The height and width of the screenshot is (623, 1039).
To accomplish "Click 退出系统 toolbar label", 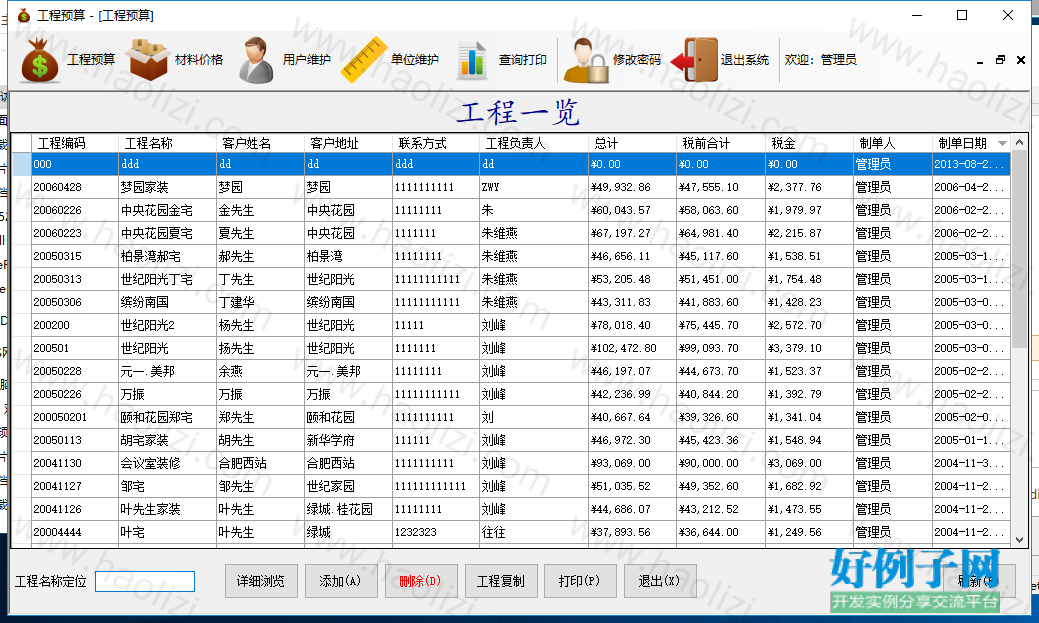I will click(x=745, y=60).
